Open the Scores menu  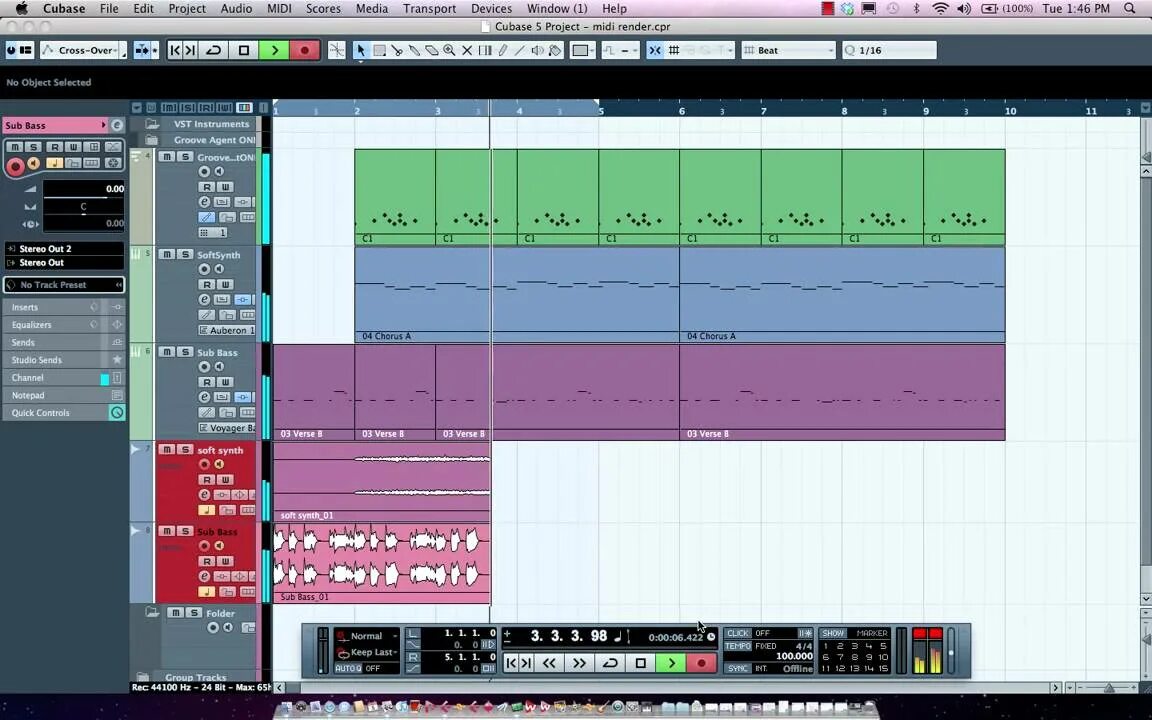pyautogui.click(x=323, y=9)
